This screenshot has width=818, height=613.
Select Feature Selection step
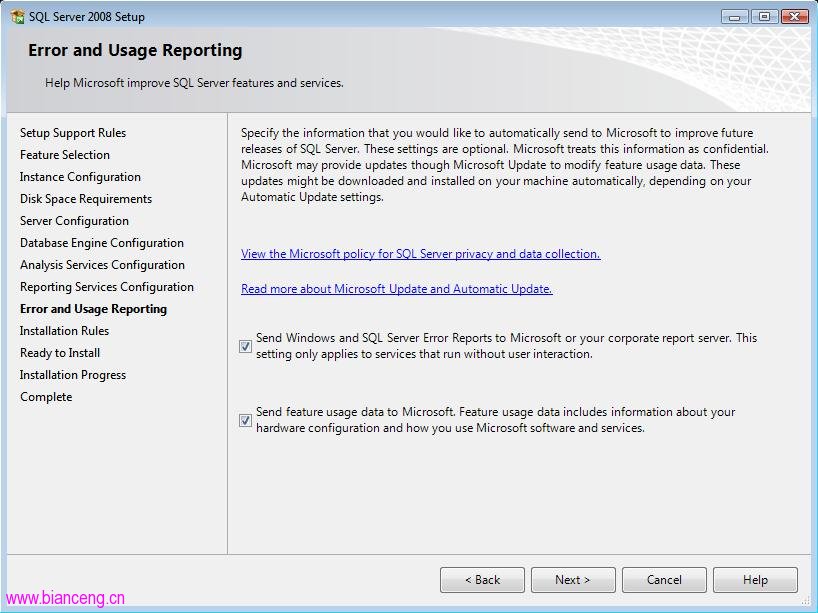(65, 155)
